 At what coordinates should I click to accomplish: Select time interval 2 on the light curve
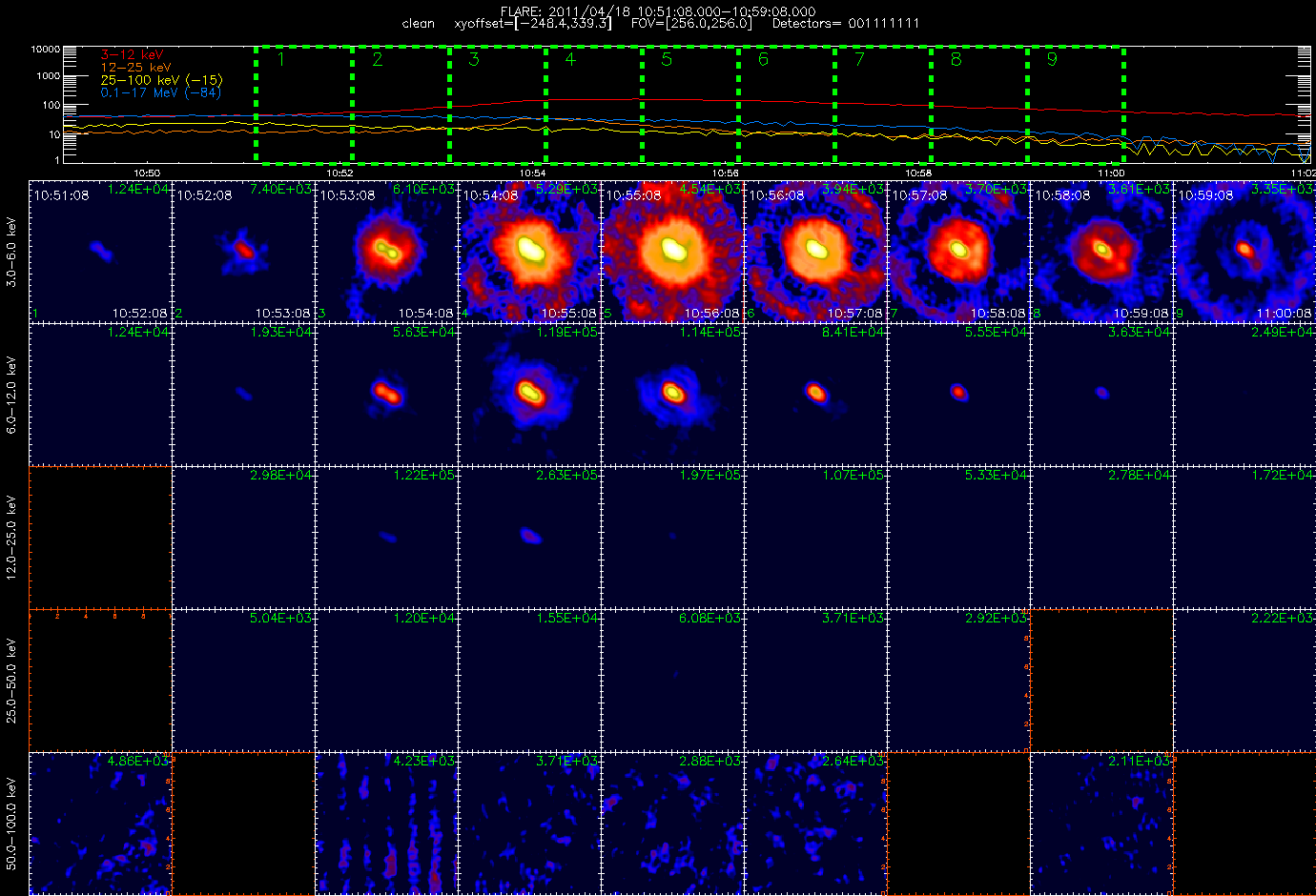(401, 104)
